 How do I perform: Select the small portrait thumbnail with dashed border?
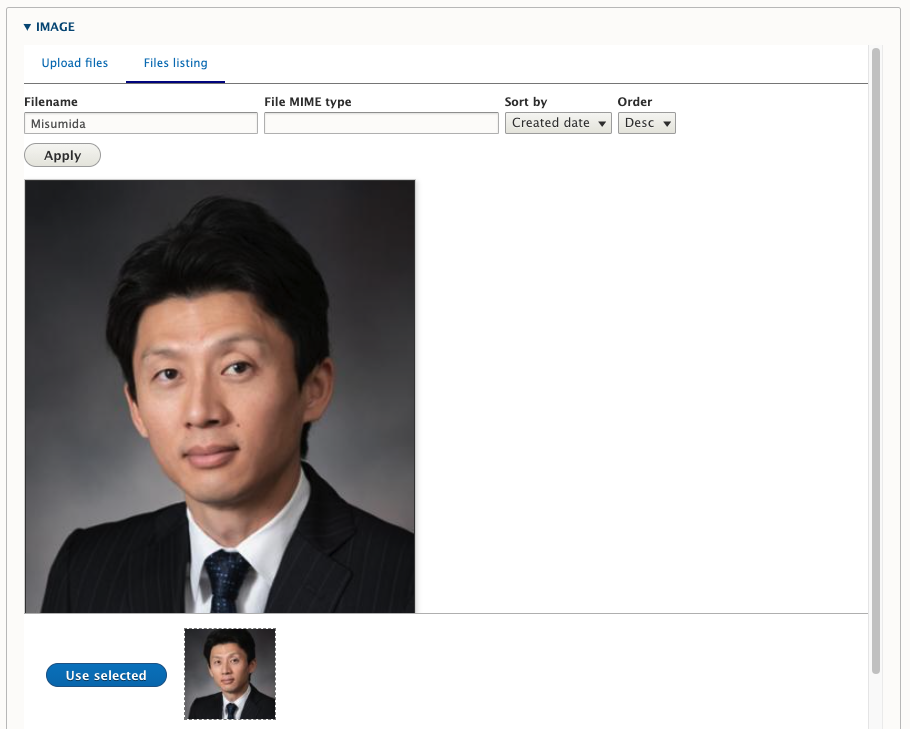click(230, 674)
